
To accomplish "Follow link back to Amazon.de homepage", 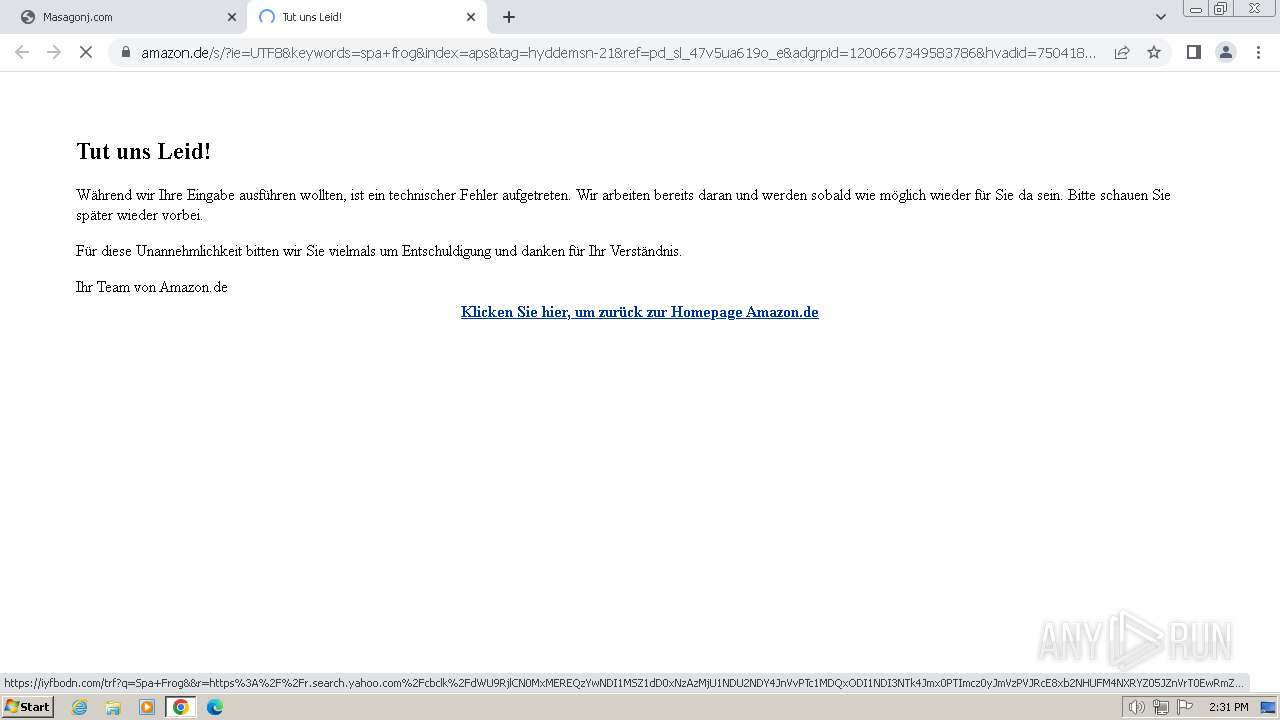I will point(640,312).
